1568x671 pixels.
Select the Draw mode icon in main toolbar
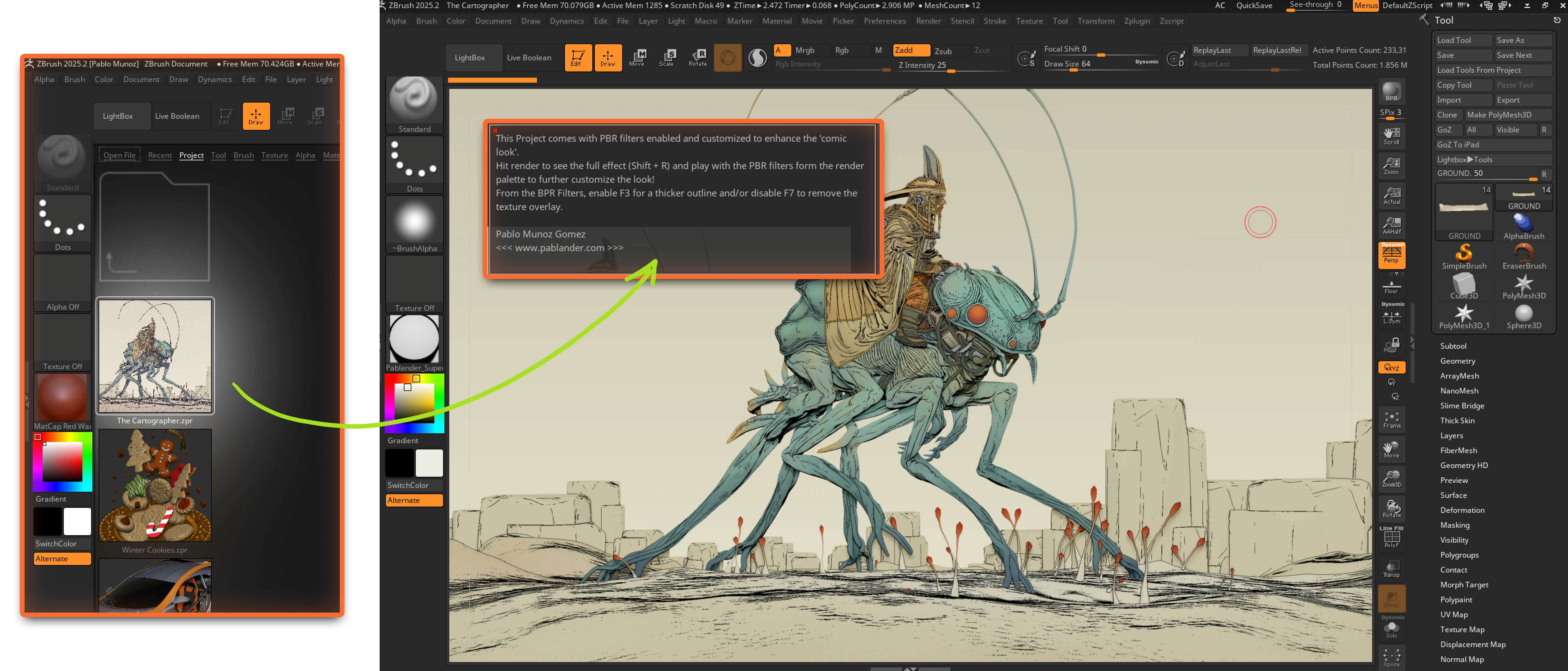pos(608,58)
